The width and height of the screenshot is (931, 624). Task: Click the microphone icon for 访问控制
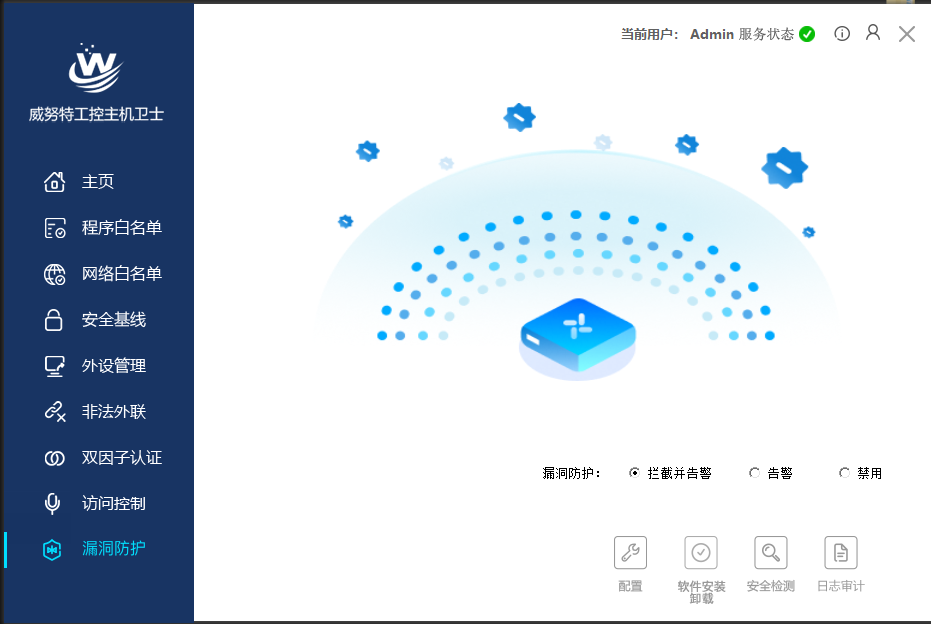[52, 503]
